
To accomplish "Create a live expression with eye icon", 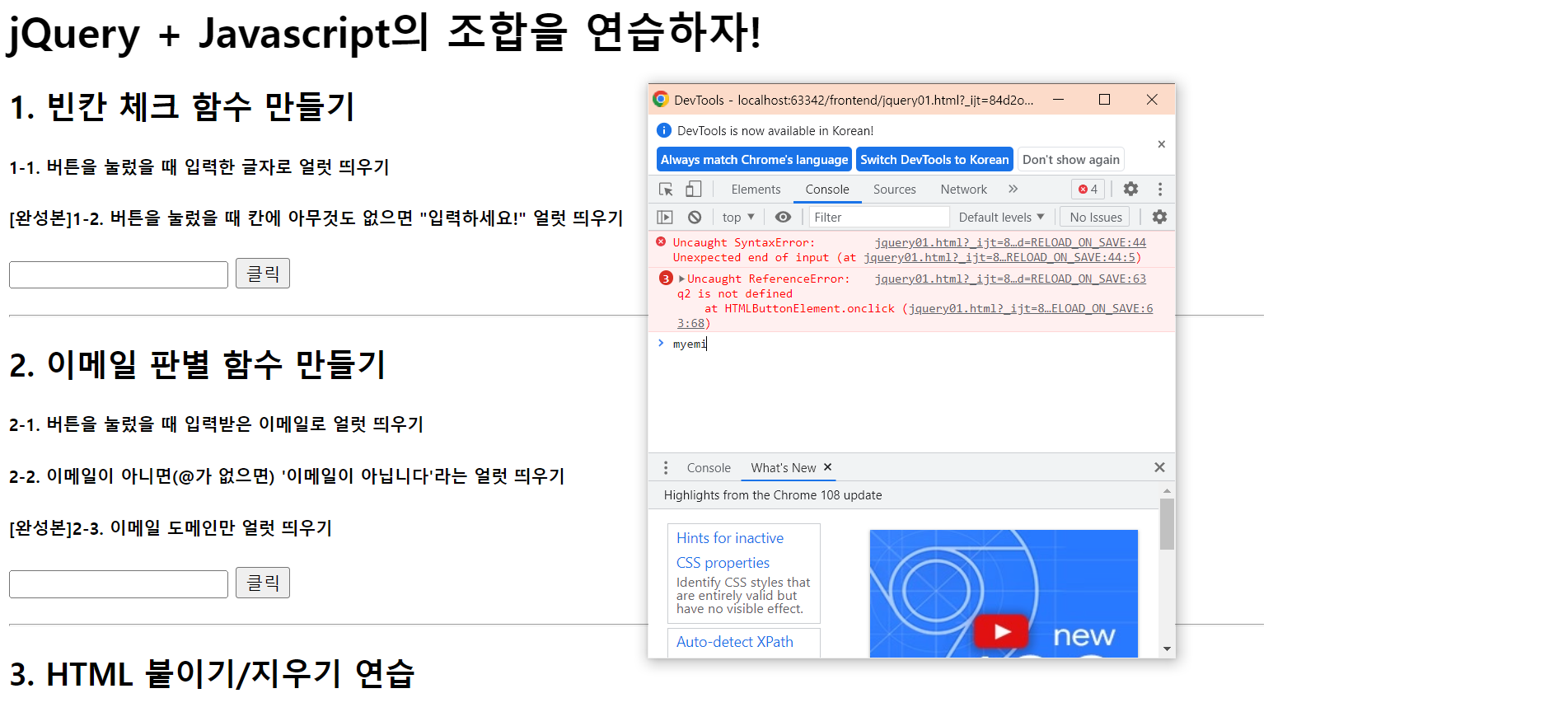I will tap(783, 217).
